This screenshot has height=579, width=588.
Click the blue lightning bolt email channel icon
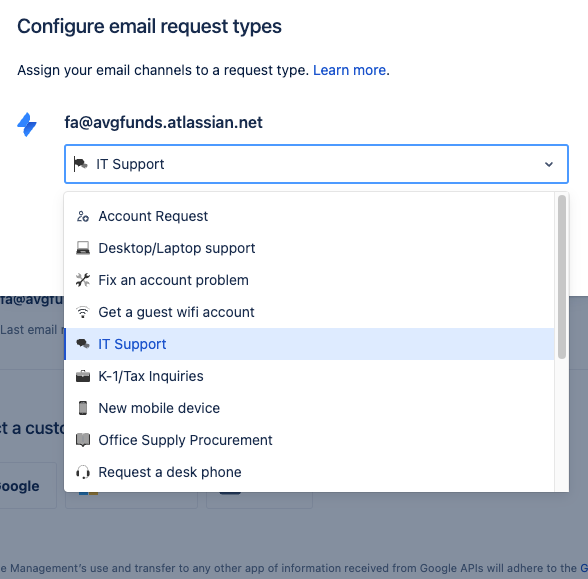[x=27, y=124]
